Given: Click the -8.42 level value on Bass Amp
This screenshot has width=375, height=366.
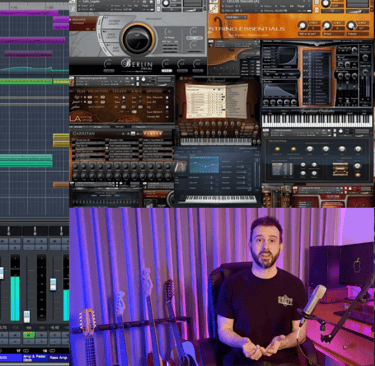Looking at the screenshot, I should [x=55, y=328].
